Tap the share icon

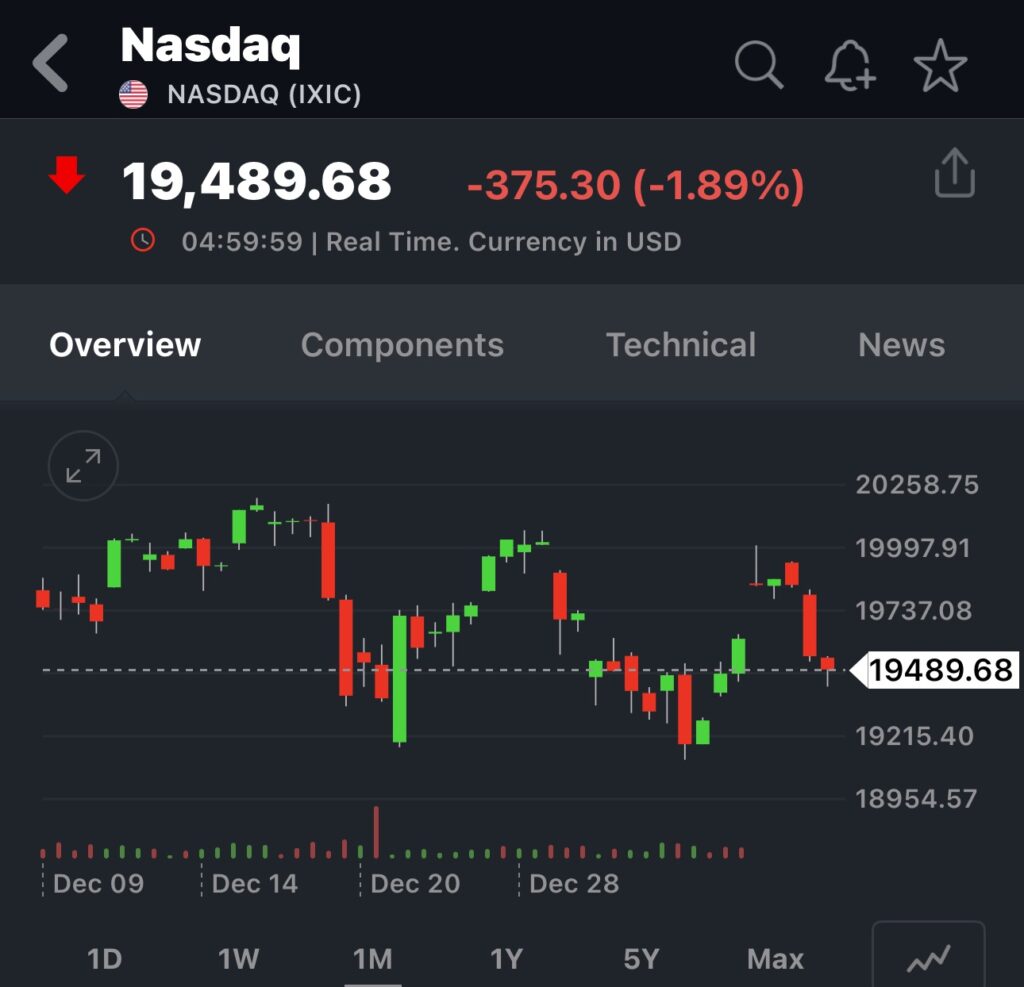click(x=954, y=174)
